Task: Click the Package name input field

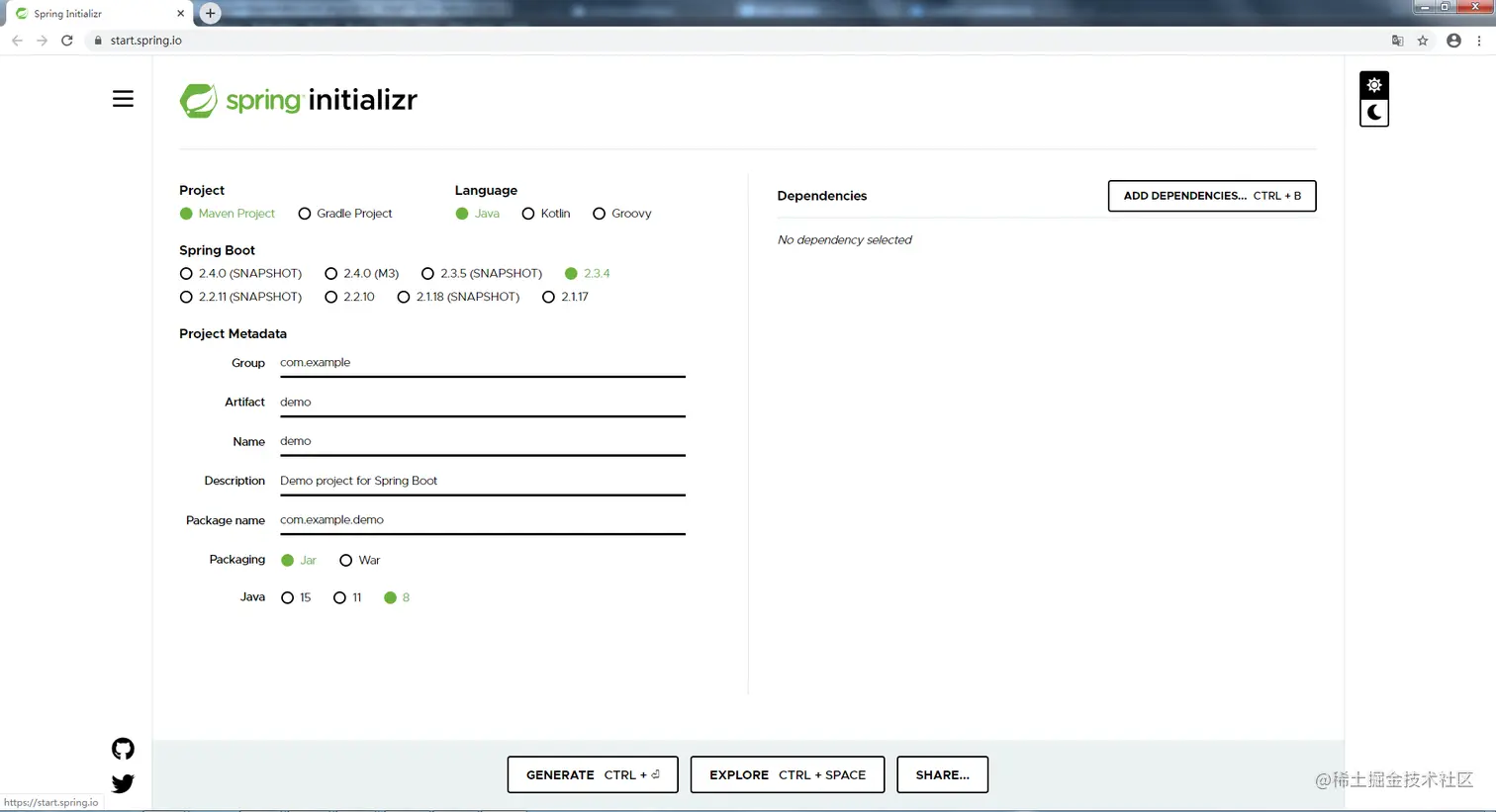Action: (x=483, y=520)
